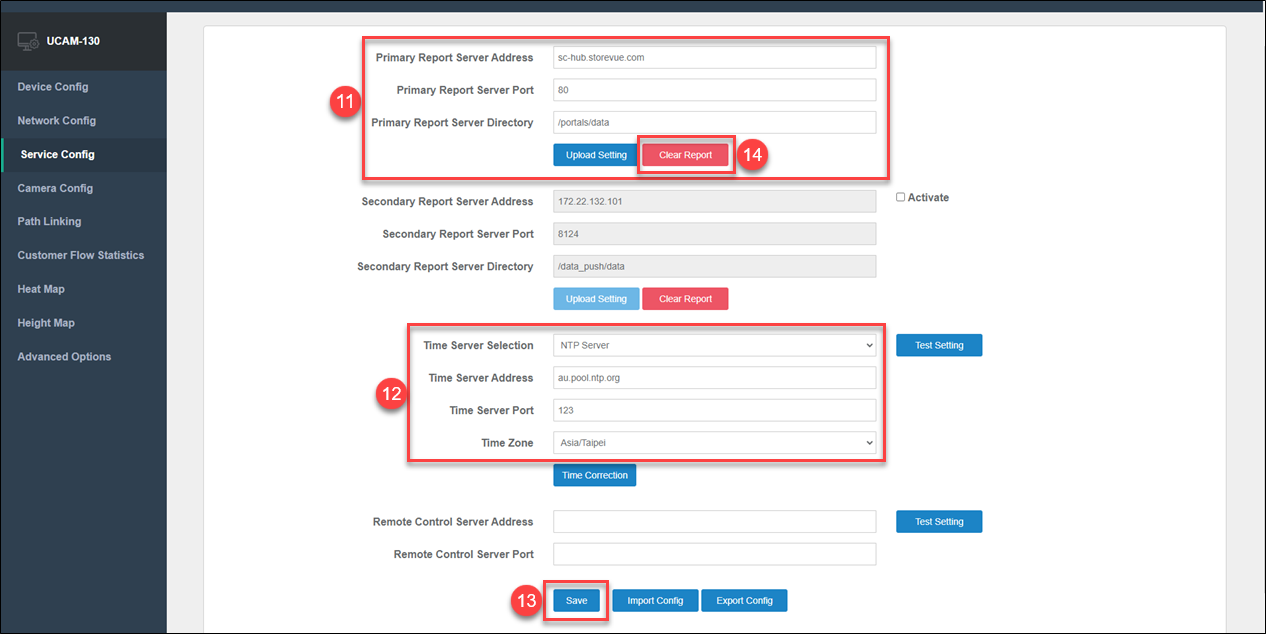Focus the Primary Report Server Address field
This screenshot has width=1266, height=634.
714,58
